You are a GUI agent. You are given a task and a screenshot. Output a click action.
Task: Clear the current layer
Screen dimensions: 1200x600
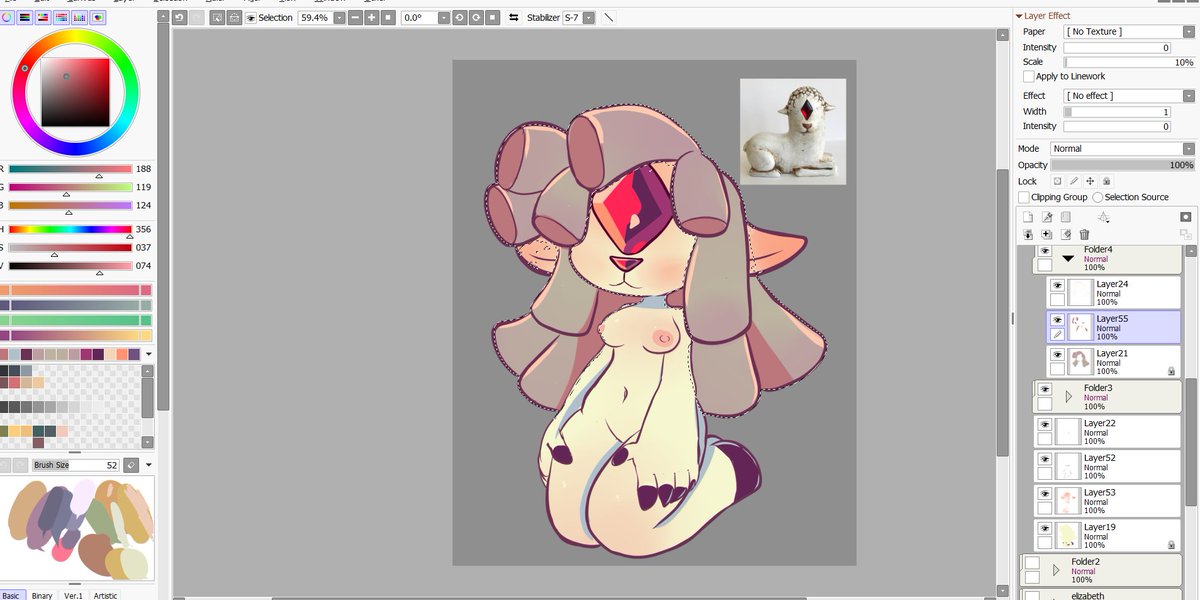pyautogui.click(x=1066, y=234)
